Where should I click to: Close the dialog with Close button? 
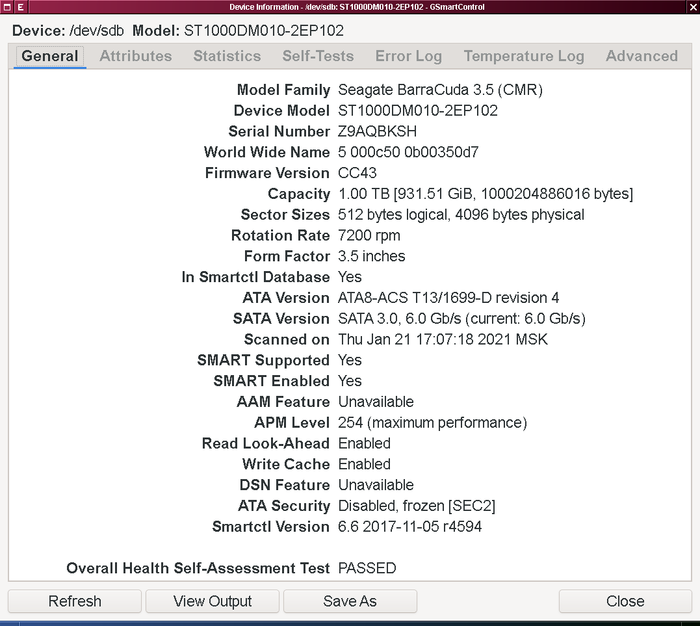tap(625, 601)
